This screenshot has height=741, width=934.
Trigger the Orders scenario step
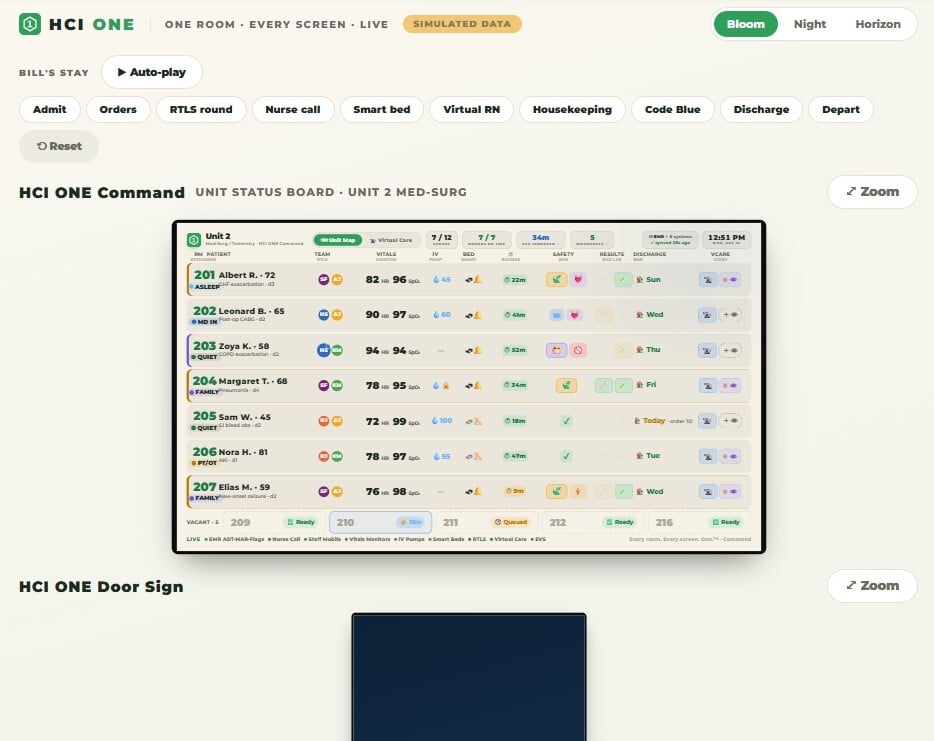point(118,110)
